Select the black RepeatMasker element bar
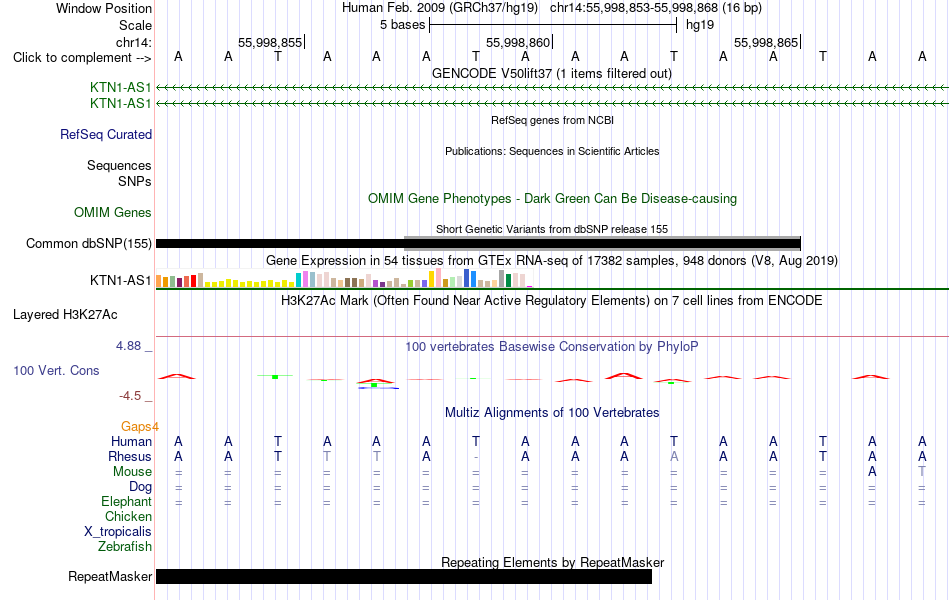Image resolution: width=950 pixels, height=600 pixels. coord(404,576)
